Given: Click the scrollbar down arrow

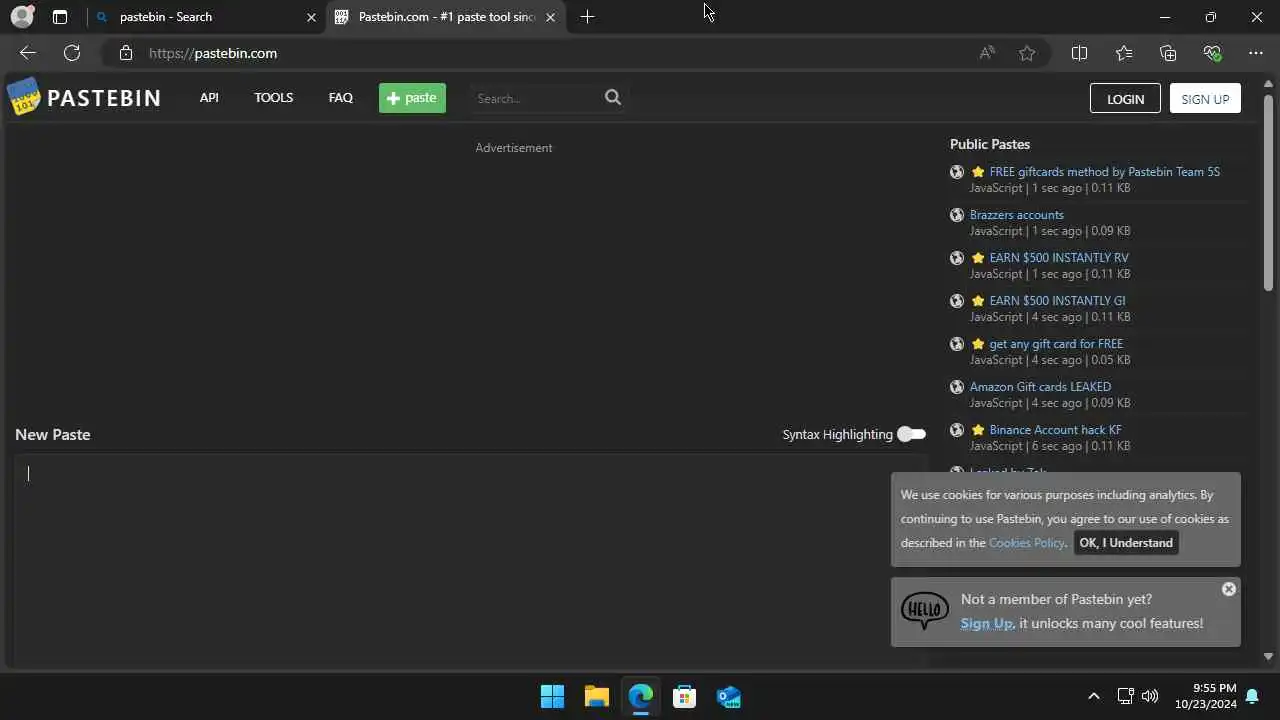Looking at the screenshot, I should click(x=1268, y=657).
